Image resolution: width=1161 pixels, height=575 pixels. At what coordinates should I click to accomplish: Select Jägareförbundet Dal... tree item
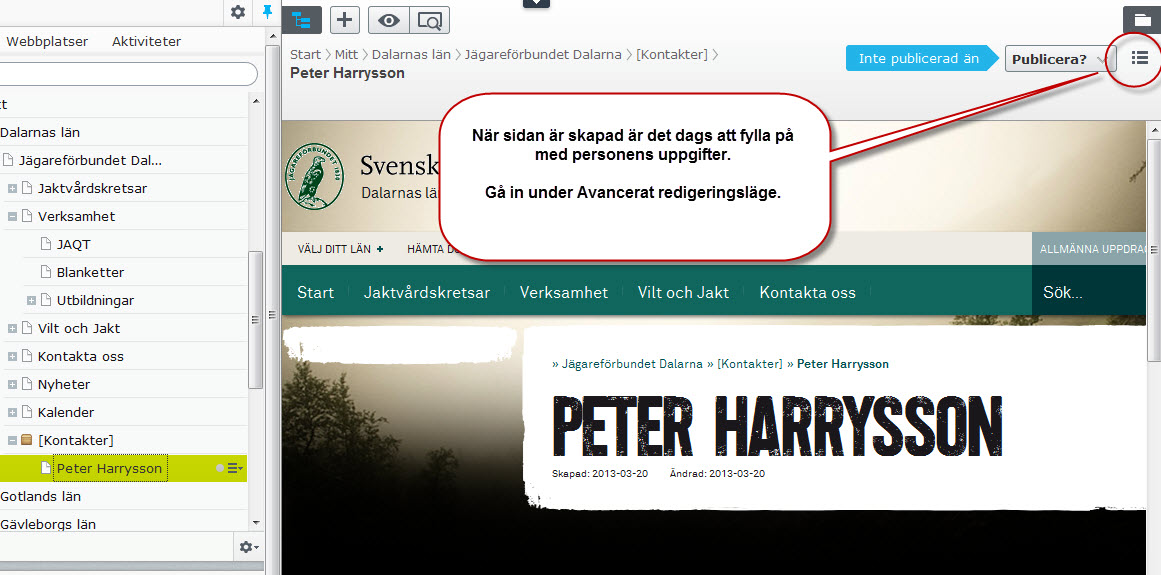[x=90, y=161]
